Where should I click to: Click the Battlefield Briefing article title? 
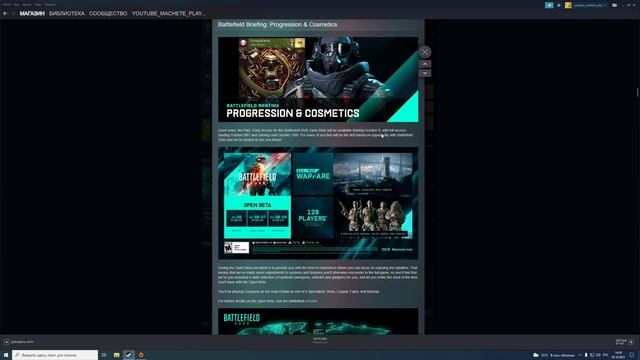coord(278,24)
